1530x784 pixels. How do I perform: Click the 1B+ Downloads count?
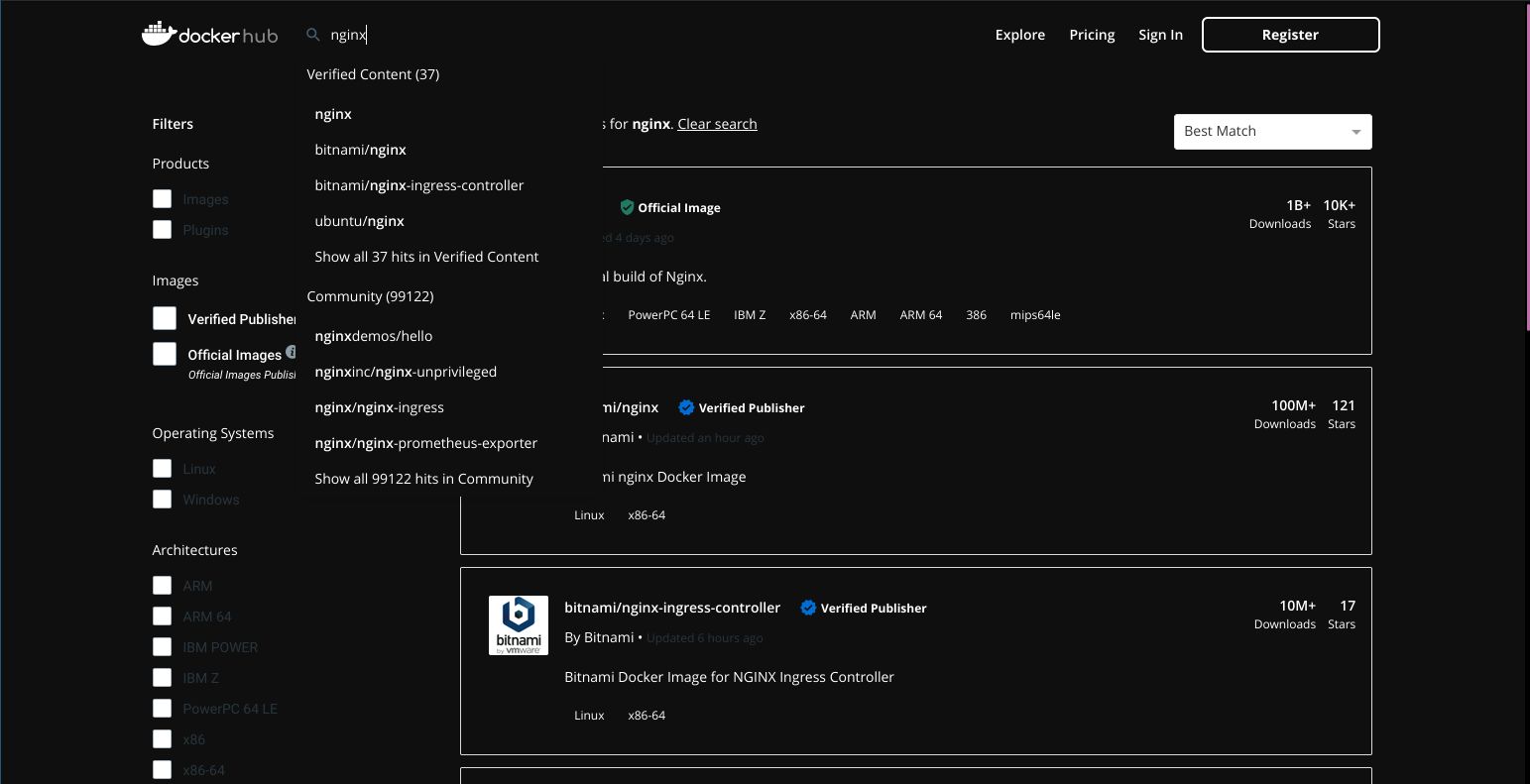pyautogui.click(x=1280, y=213)
